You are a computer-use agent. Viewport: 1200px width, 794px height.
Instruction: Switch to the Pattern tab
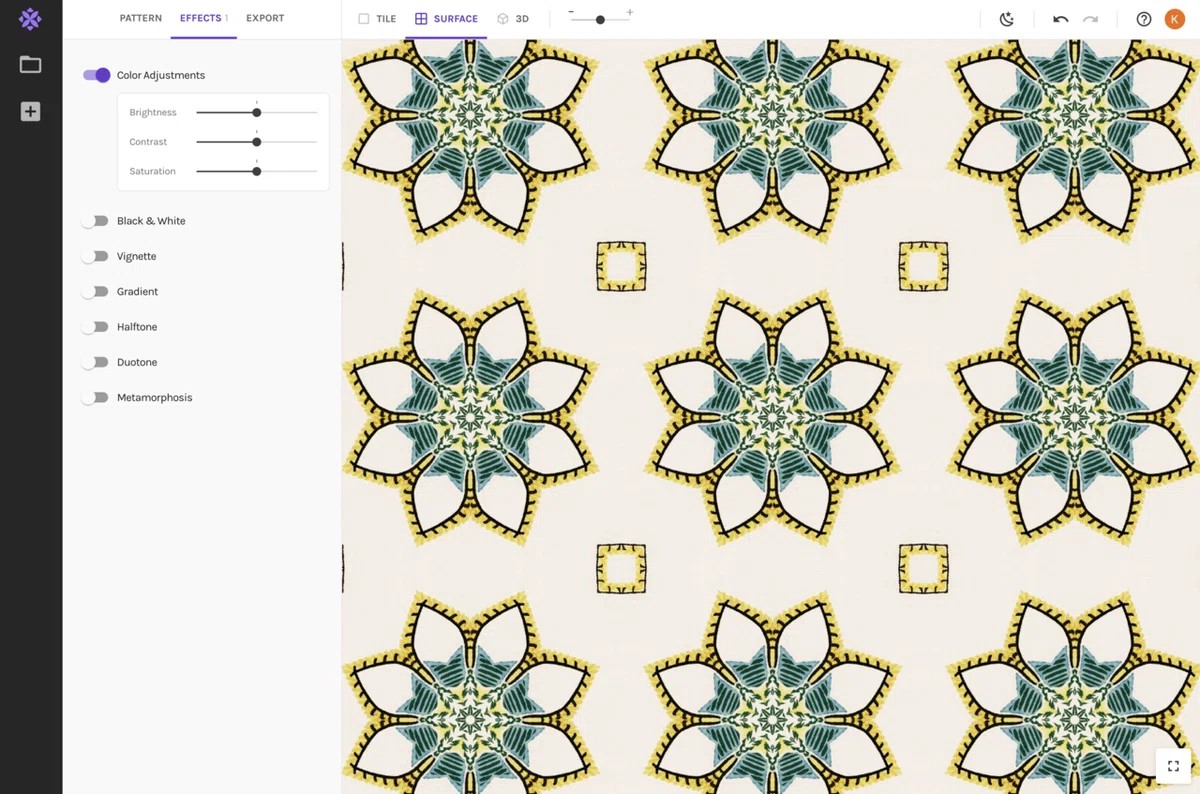141,18
